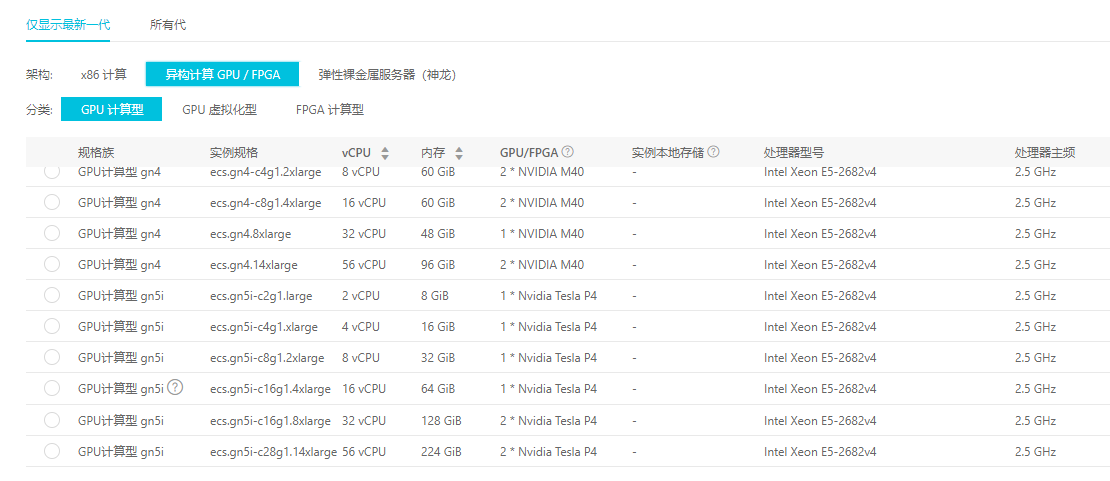The height and width of the screenshot is (481, 1110).
Task: Select FPGA 计算型 category
Action: pyautogui.click(x=330, y=109)
